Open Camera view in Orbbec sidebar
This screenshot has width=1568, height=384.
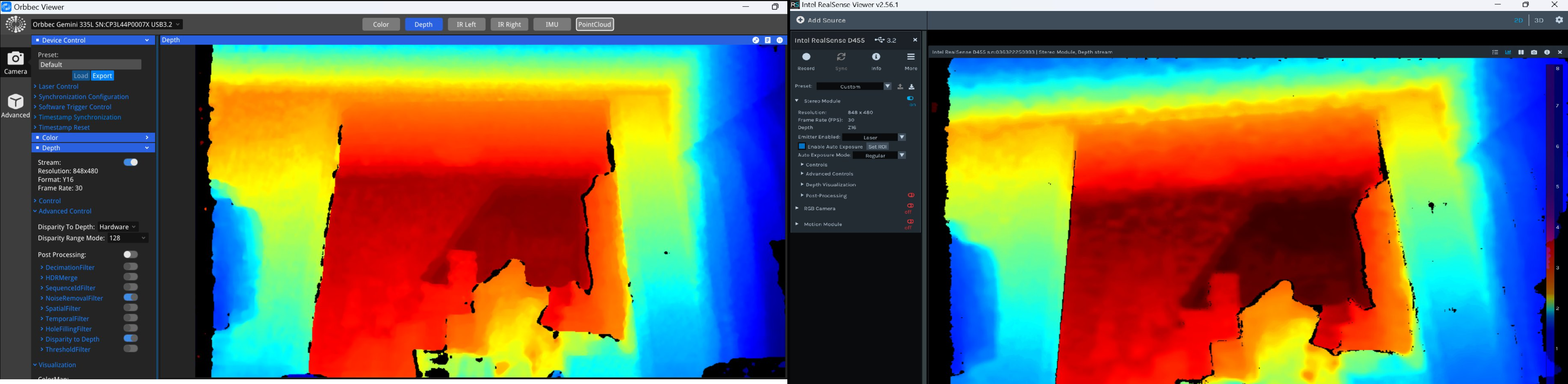tap(15, 63)
